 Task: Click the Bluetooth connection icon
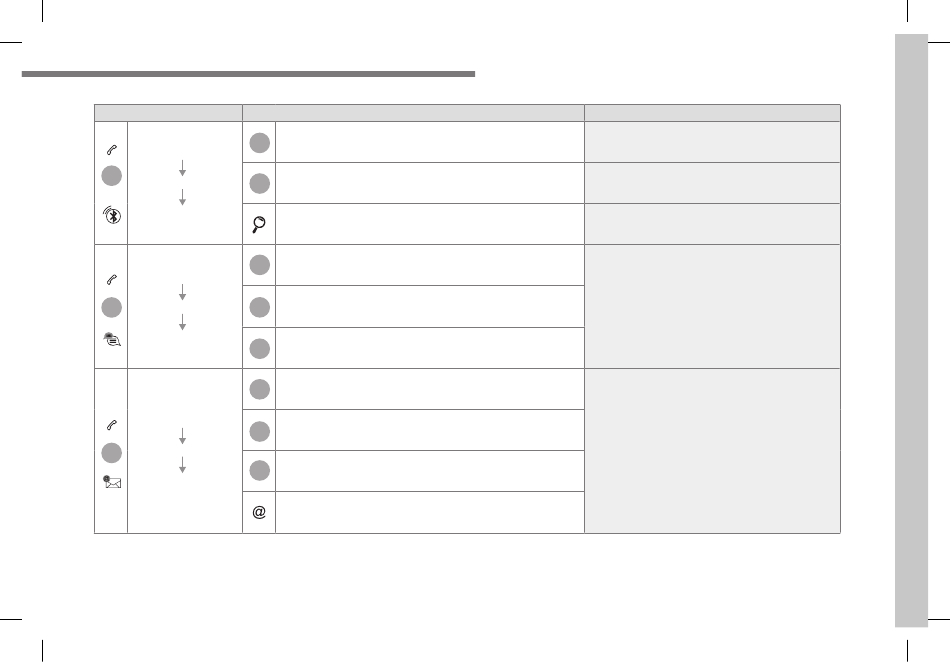point(112,215)
